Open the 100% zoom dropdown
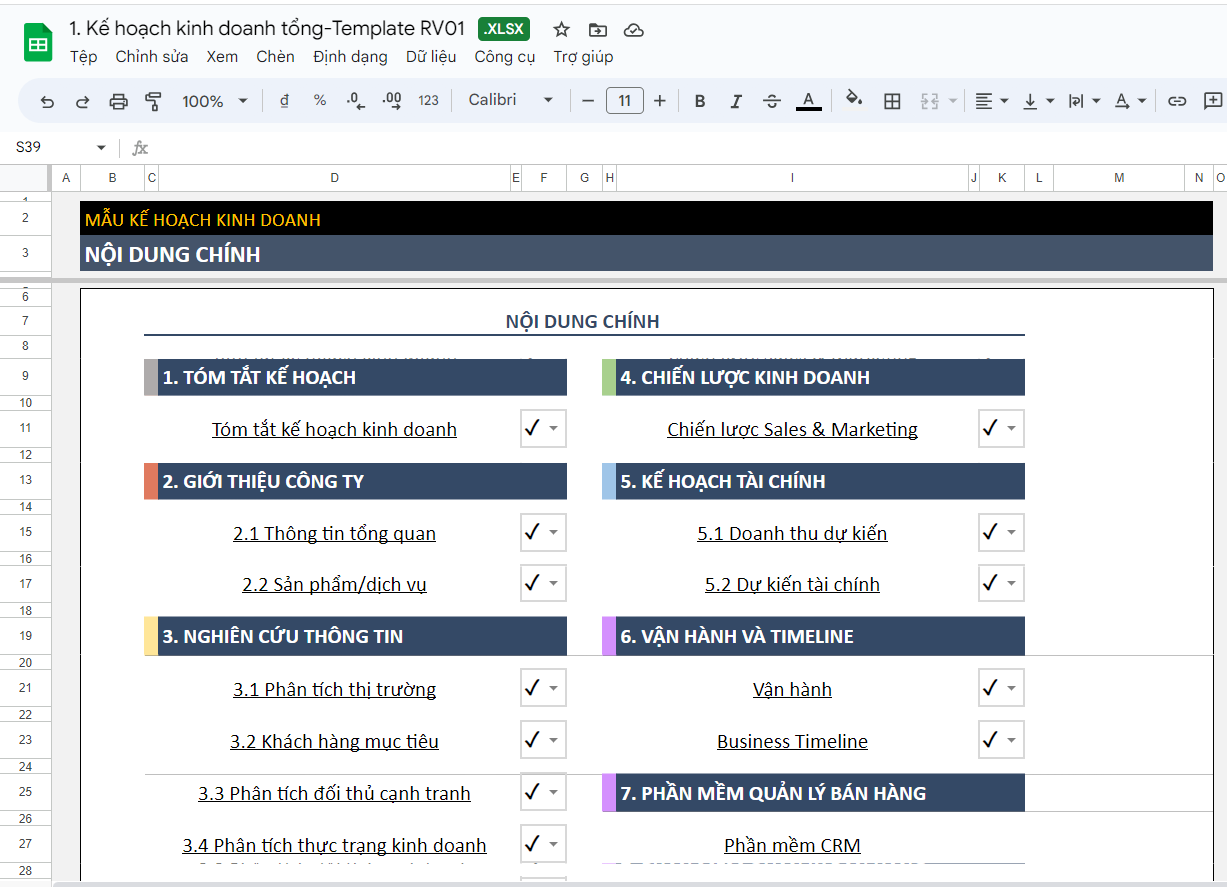This screenshot has height=887, width=1227. pos(215,101)
